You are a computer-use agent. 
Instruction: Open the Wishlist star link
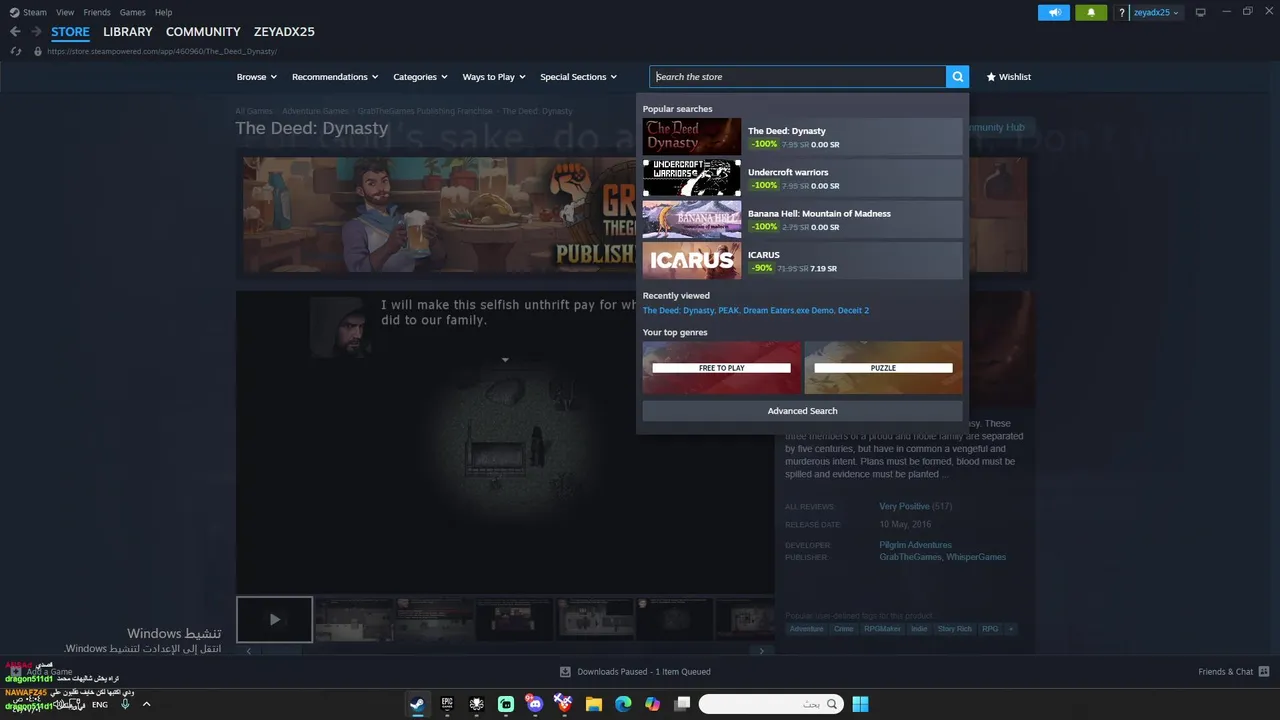click(1008, 77)
